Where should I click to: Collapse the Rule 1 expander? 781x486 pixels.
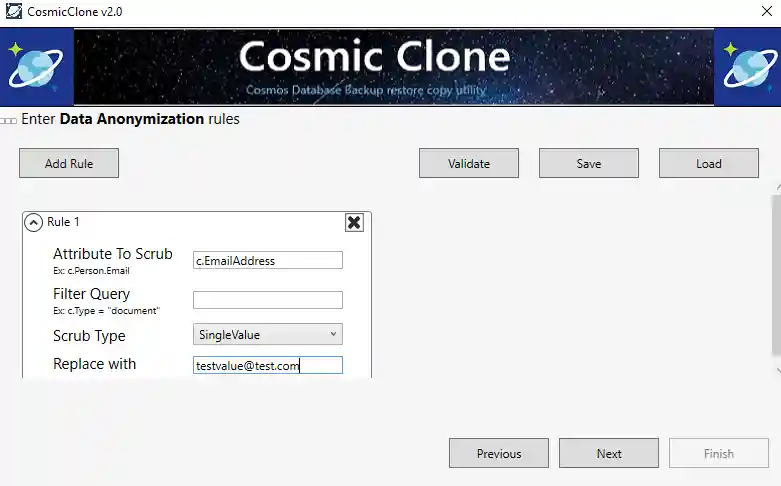(33, 223)
